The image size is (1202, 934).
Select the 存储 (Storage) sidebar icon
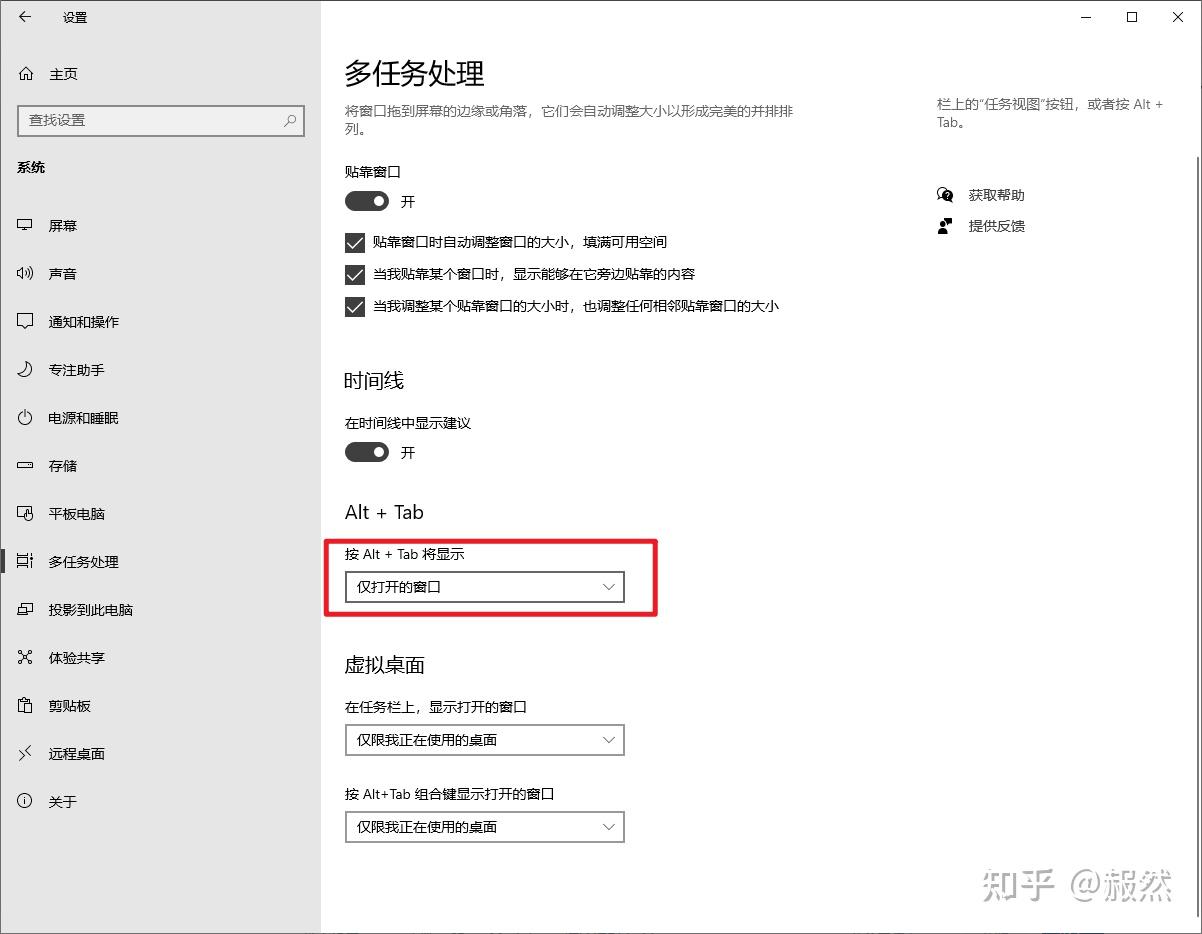pyautogui.click(x=63, y=465)
